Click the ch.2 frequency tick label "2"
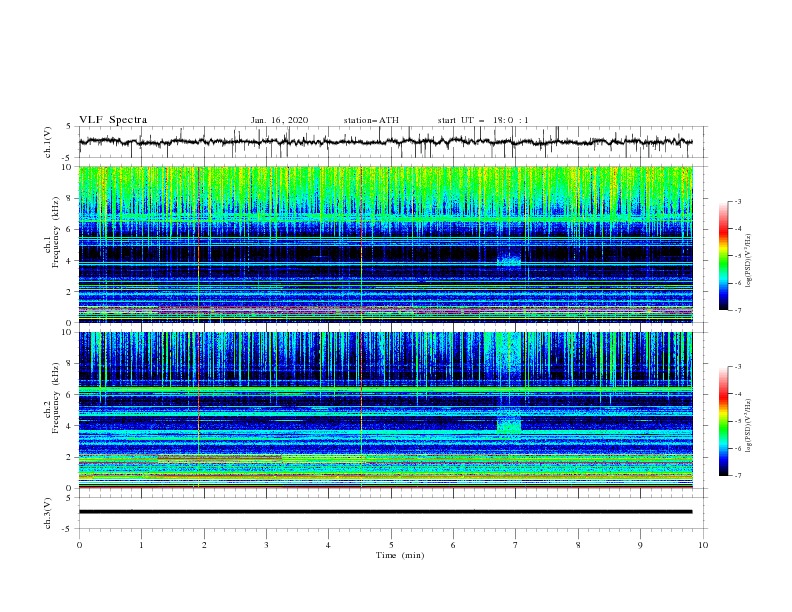 click(x=70, y=457)
